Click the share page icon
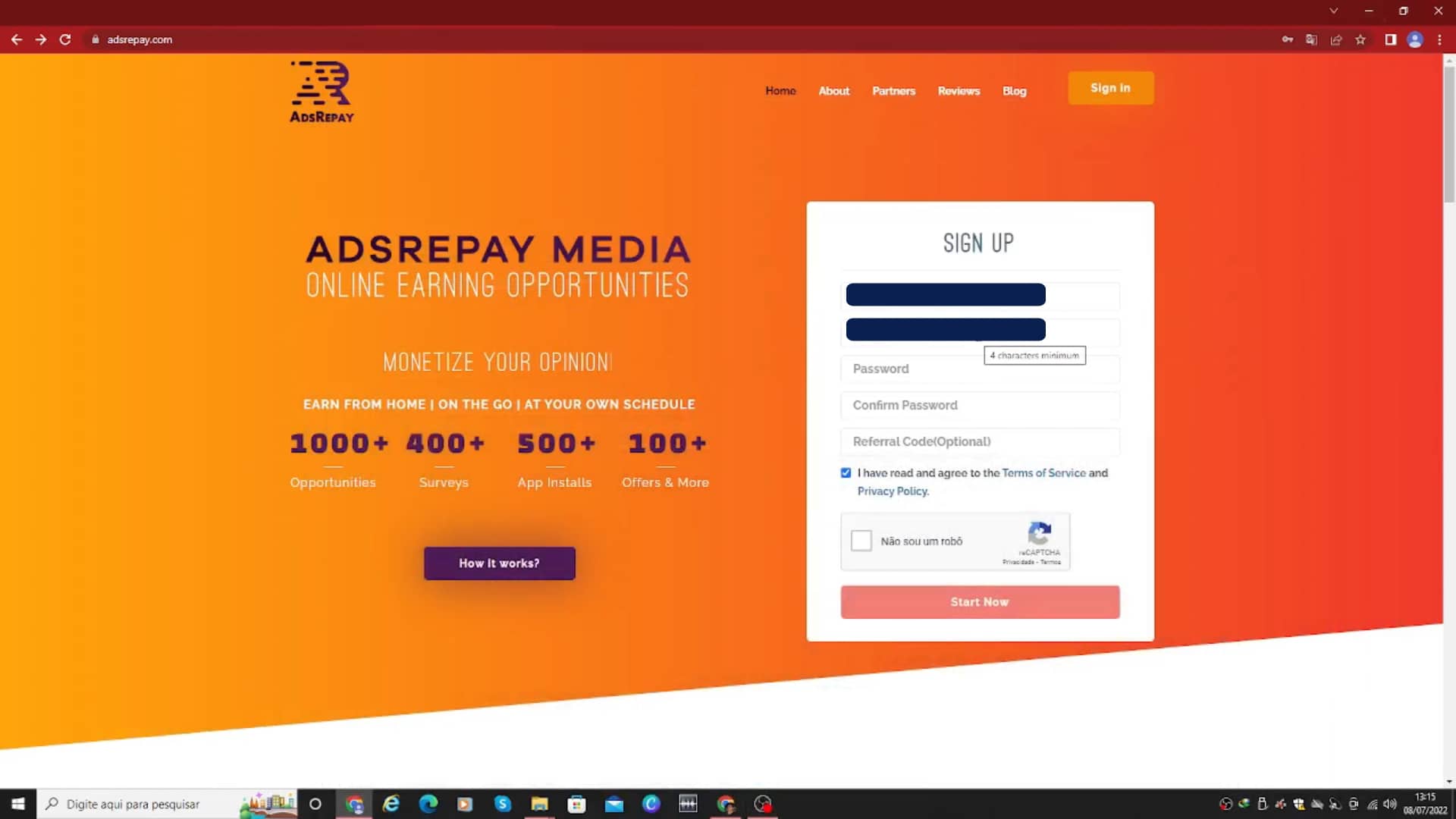This screenshot has width=1456, height=819. click(1336, 39)
